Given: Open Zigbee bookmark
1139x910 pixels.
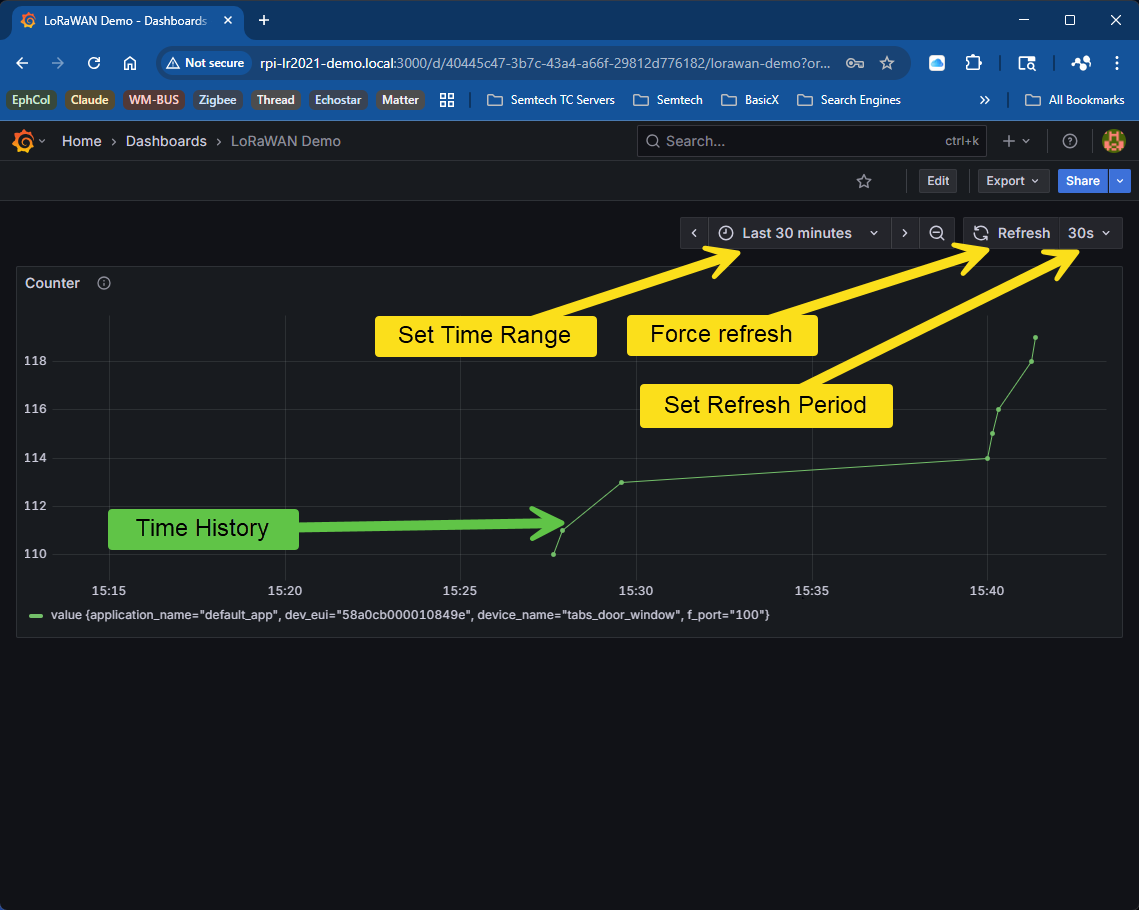Looking at the screenshot, I should tap(217, 100).
